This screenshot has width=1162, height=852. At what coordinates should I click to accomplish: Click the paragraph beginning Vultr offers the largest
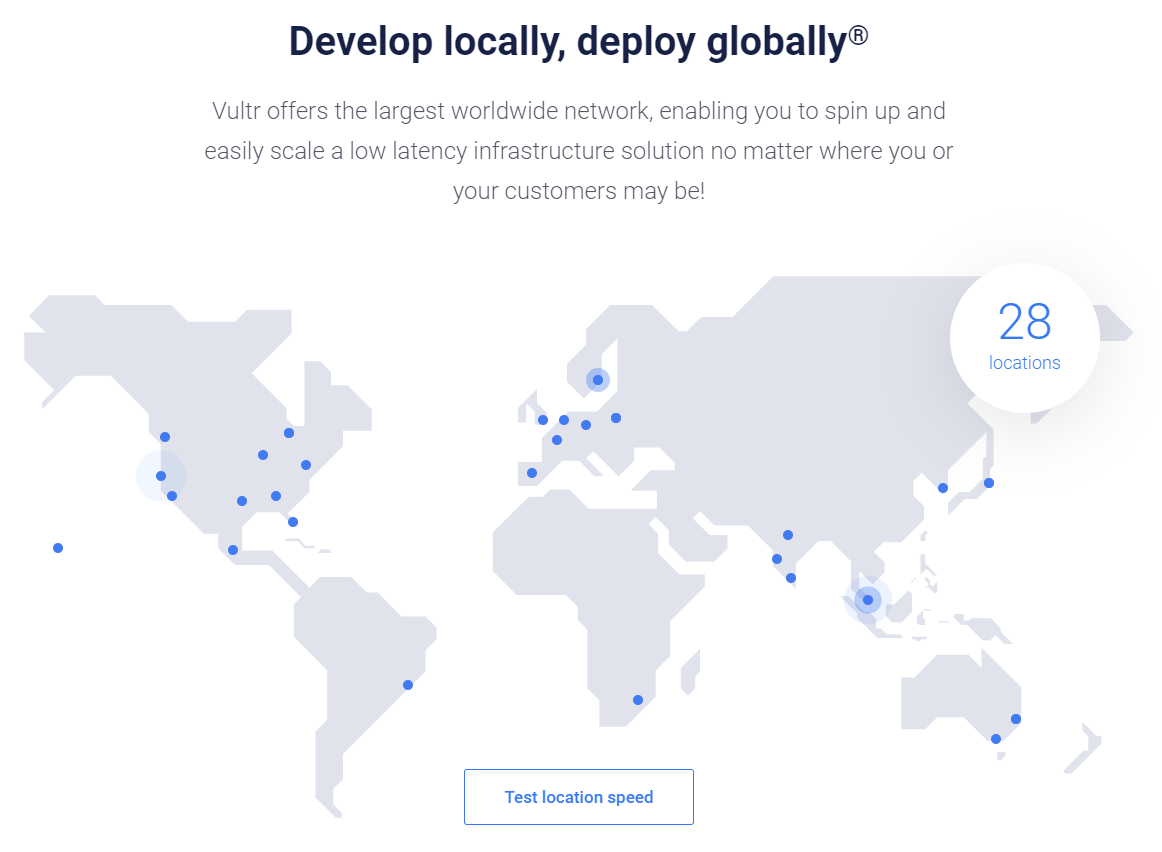[x=579, y=151]
